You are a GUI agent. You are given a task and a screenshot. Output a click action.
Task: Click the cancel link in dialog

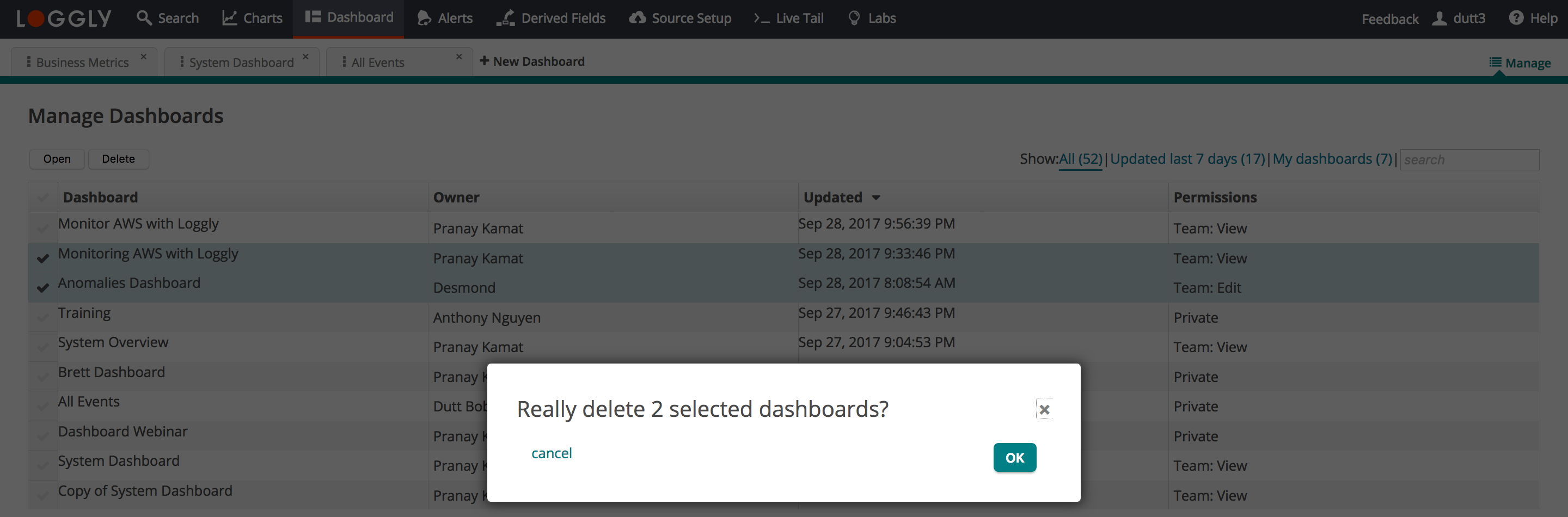552,453
